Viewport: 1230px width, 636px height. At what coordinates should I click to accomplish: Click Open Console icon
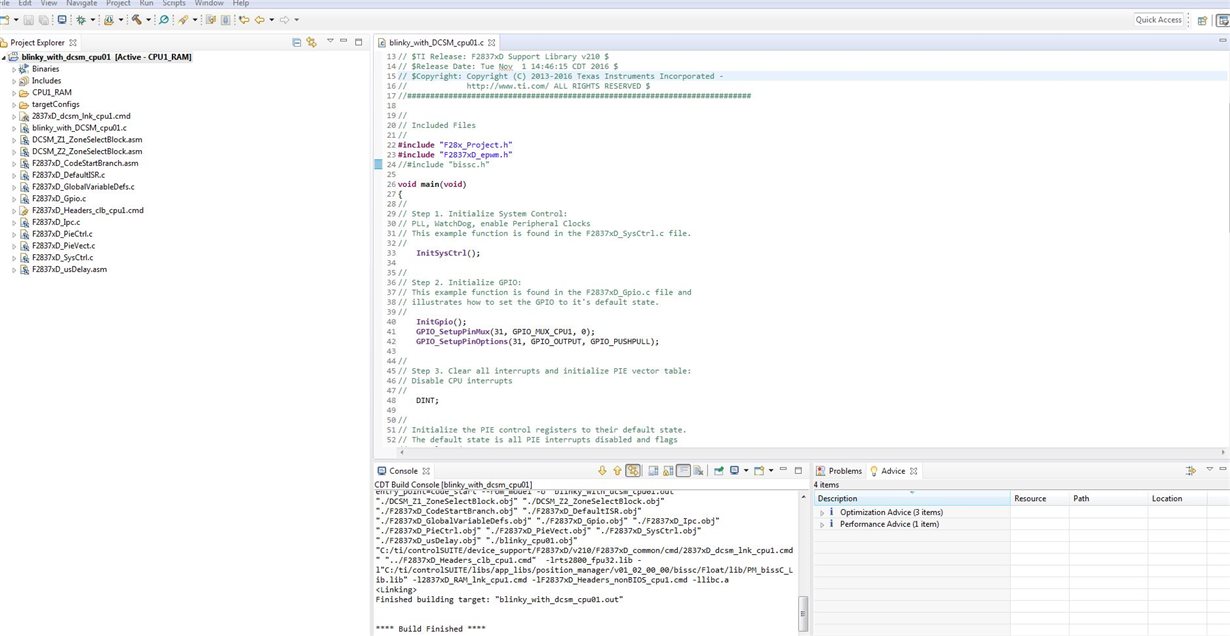758,470
